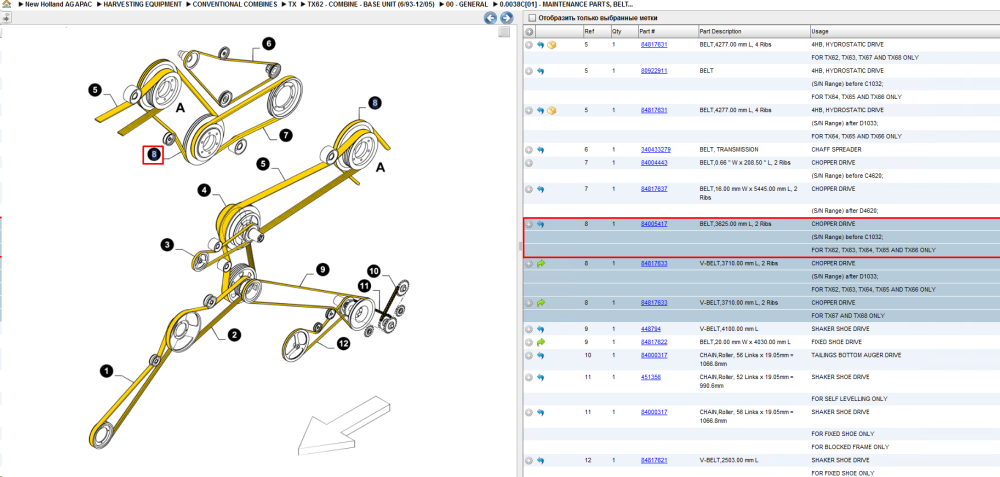The image size is (1000, 477).
Task: Open part number link 448794
Action: [x=650, y=329]
